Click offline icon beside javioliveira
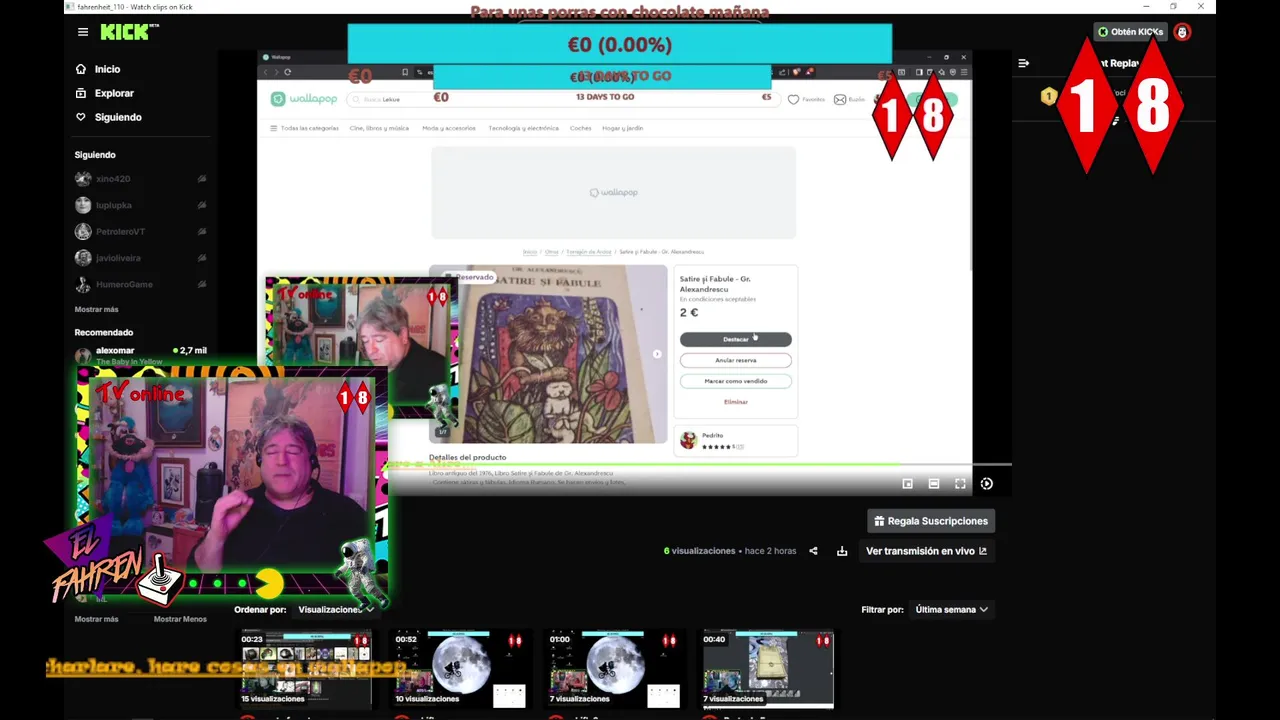Viewport: 1280px width, 720px height. point(202,258)
